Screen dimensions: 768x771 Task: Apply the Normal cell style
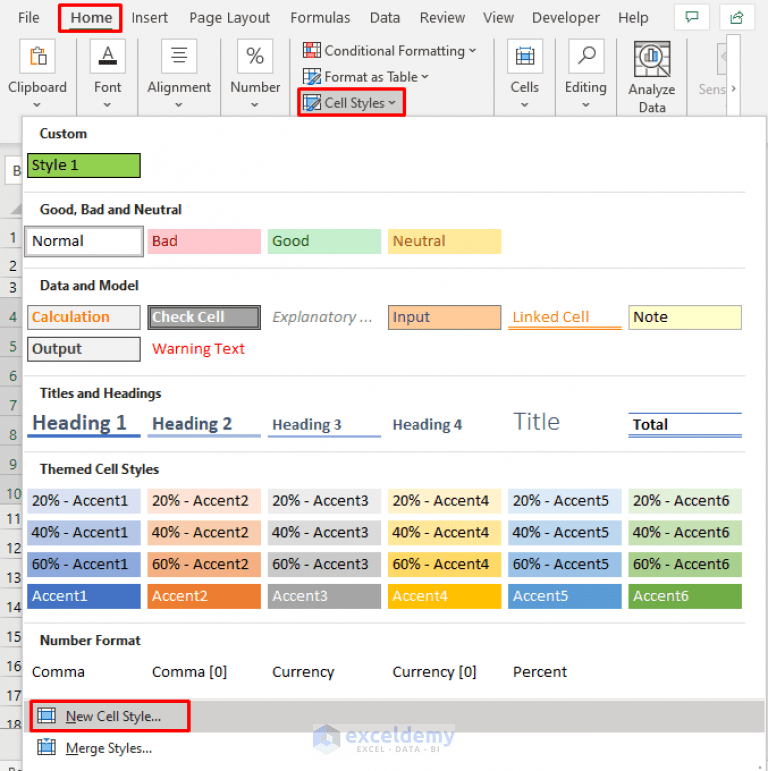[84, 241]
